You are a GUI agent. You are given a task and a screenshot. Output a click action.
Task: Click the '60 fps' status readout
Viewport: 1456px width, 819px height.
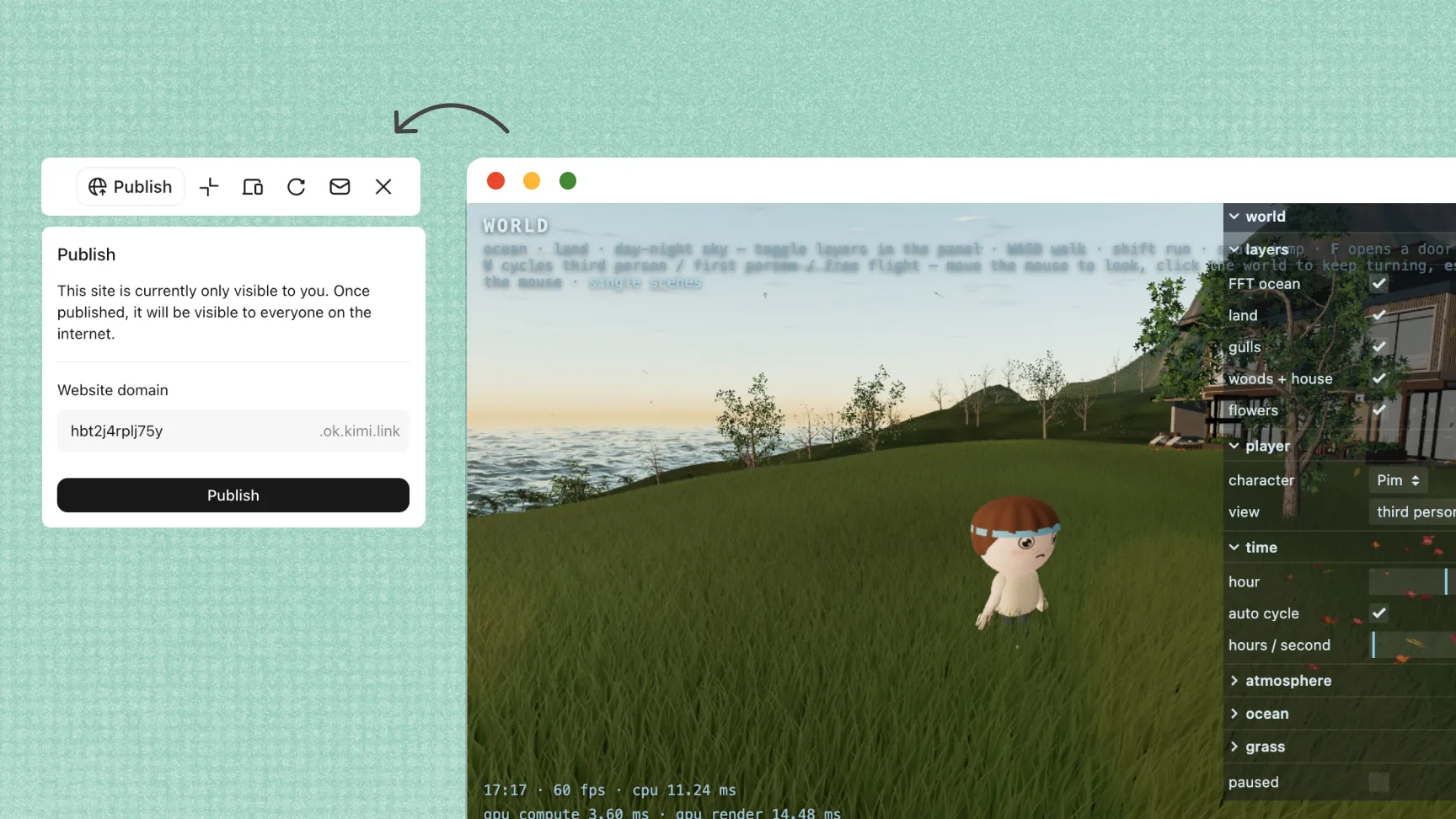(x=580, y=790)
